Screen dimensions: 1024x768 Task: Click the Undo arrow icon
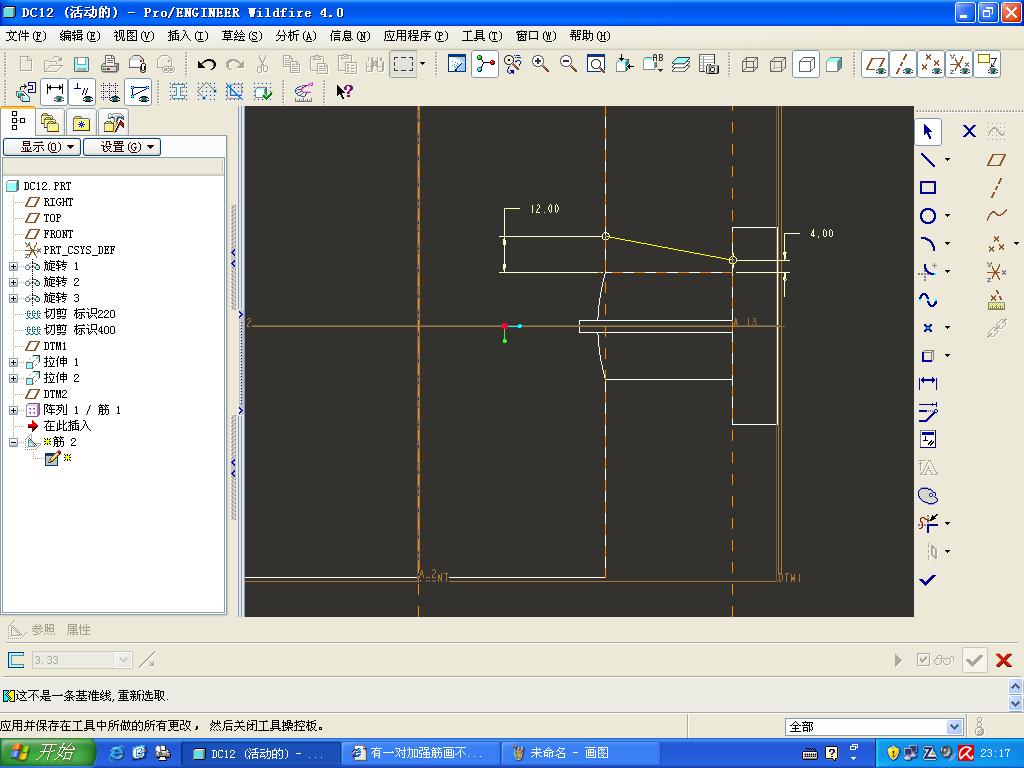click(207, 64)
